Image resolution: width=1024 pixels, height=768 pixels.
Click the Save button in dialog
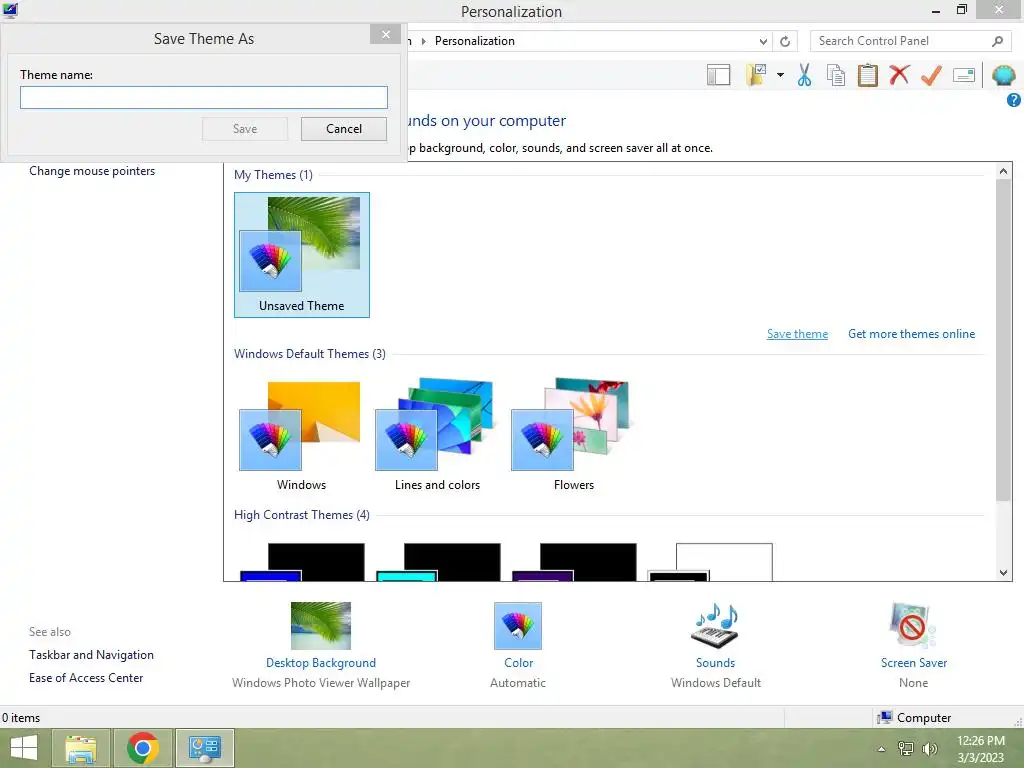(x=245, y=129)
